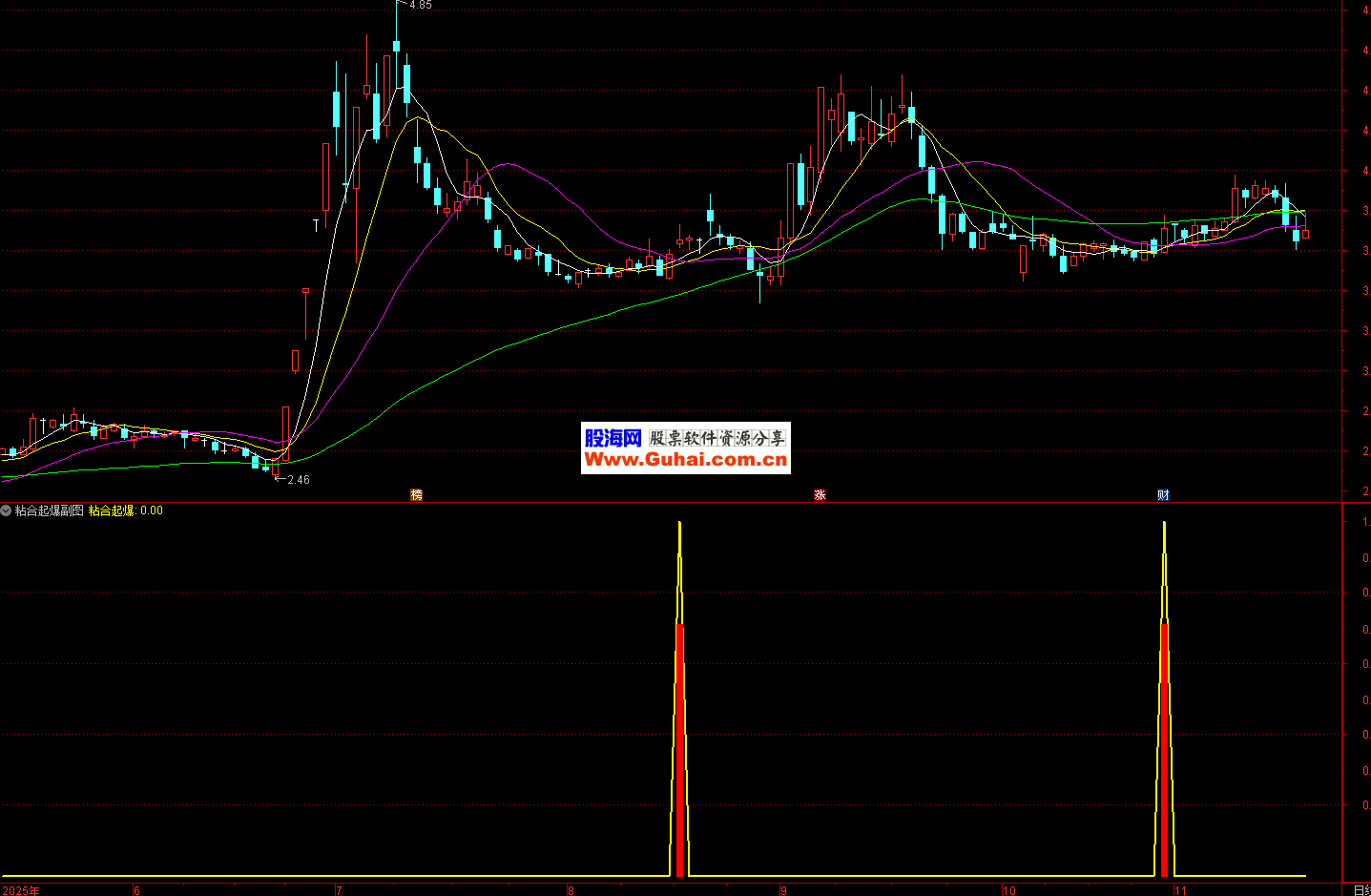This screenshot has height=896, width=1371.
Task: Click month 11 marker on the time axis
Action: 1180,890
